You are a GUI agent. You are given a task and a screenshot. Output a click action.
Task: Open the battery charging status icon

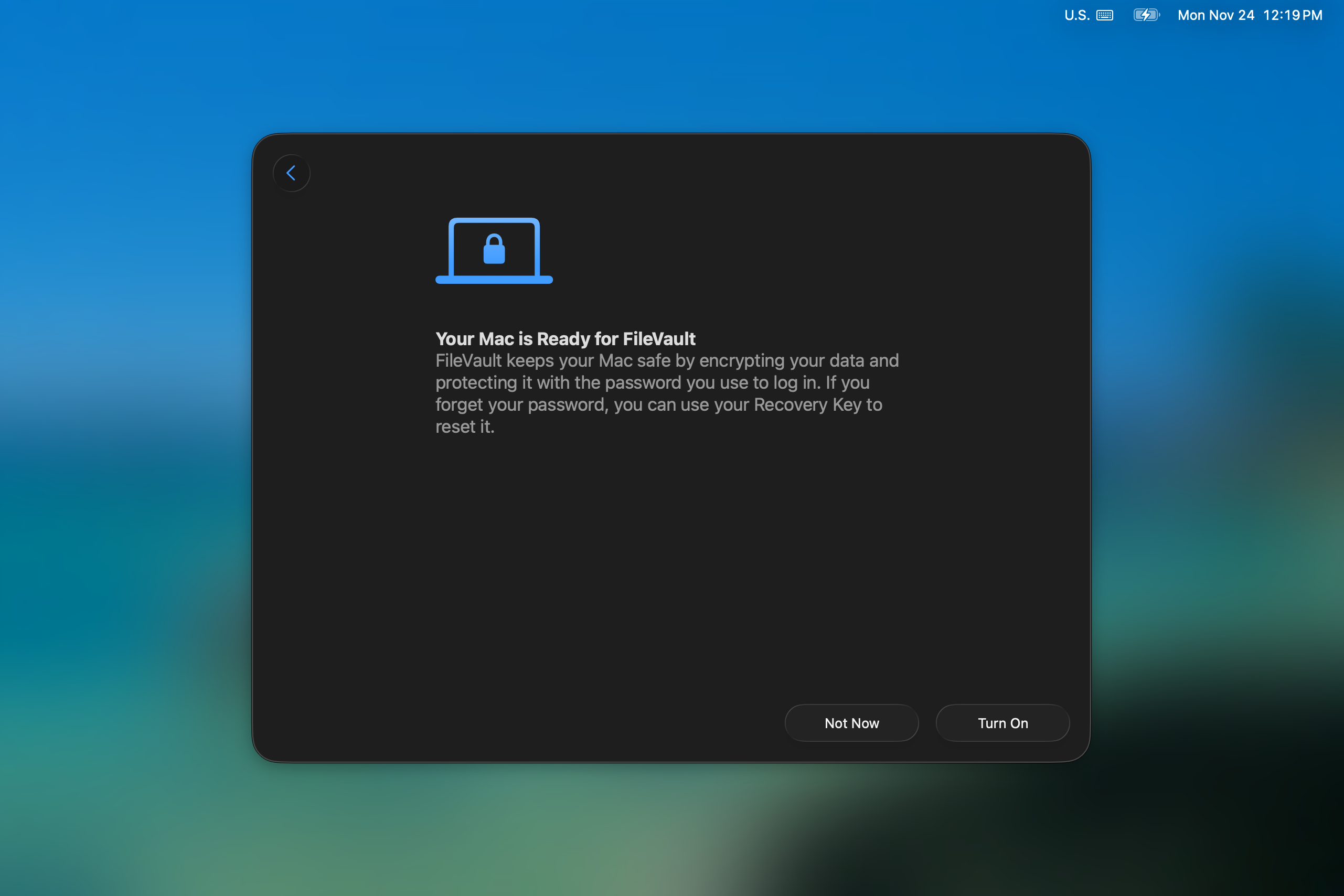(x=1146, y=15)
